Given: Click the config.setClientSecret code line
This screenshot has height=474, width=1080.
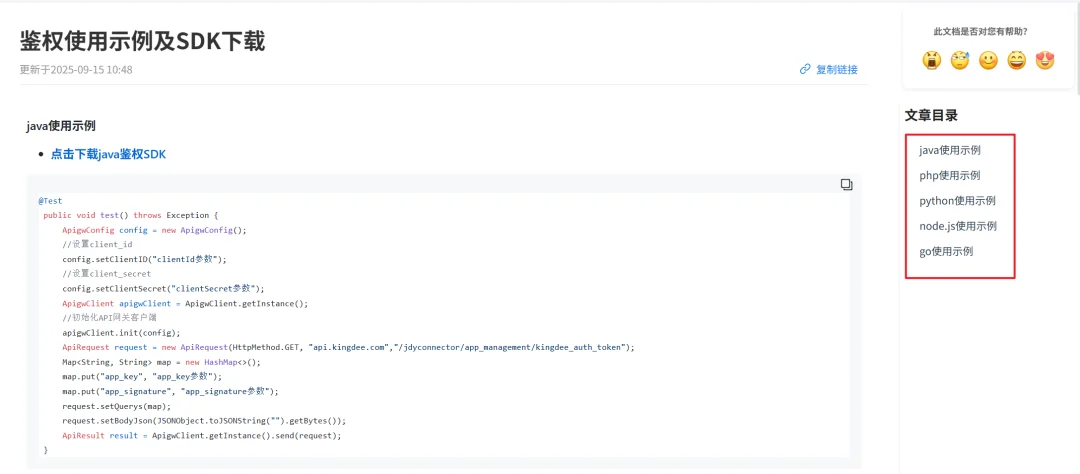Looking at the screenshot, I should click(163, 289).
